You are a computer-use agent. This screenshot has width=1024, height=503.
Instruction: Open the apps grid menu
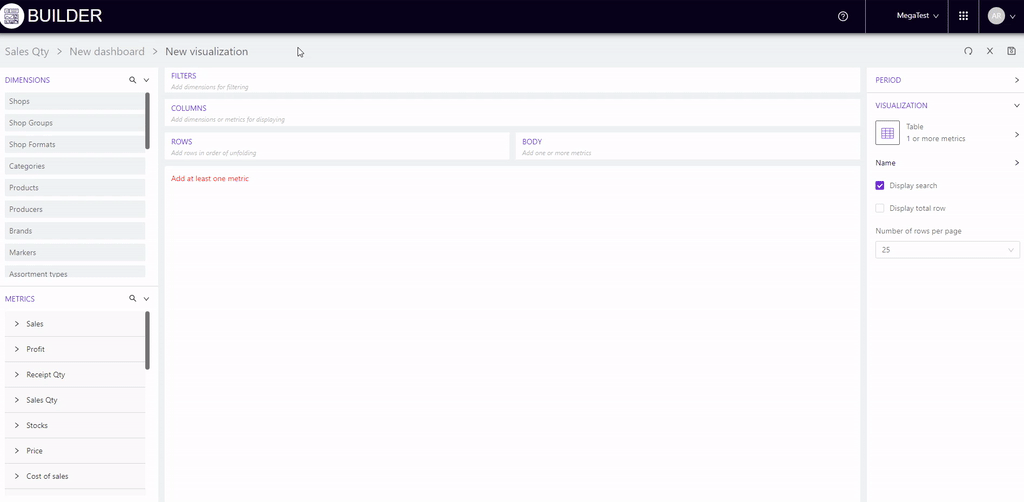(x=963, y=16)
